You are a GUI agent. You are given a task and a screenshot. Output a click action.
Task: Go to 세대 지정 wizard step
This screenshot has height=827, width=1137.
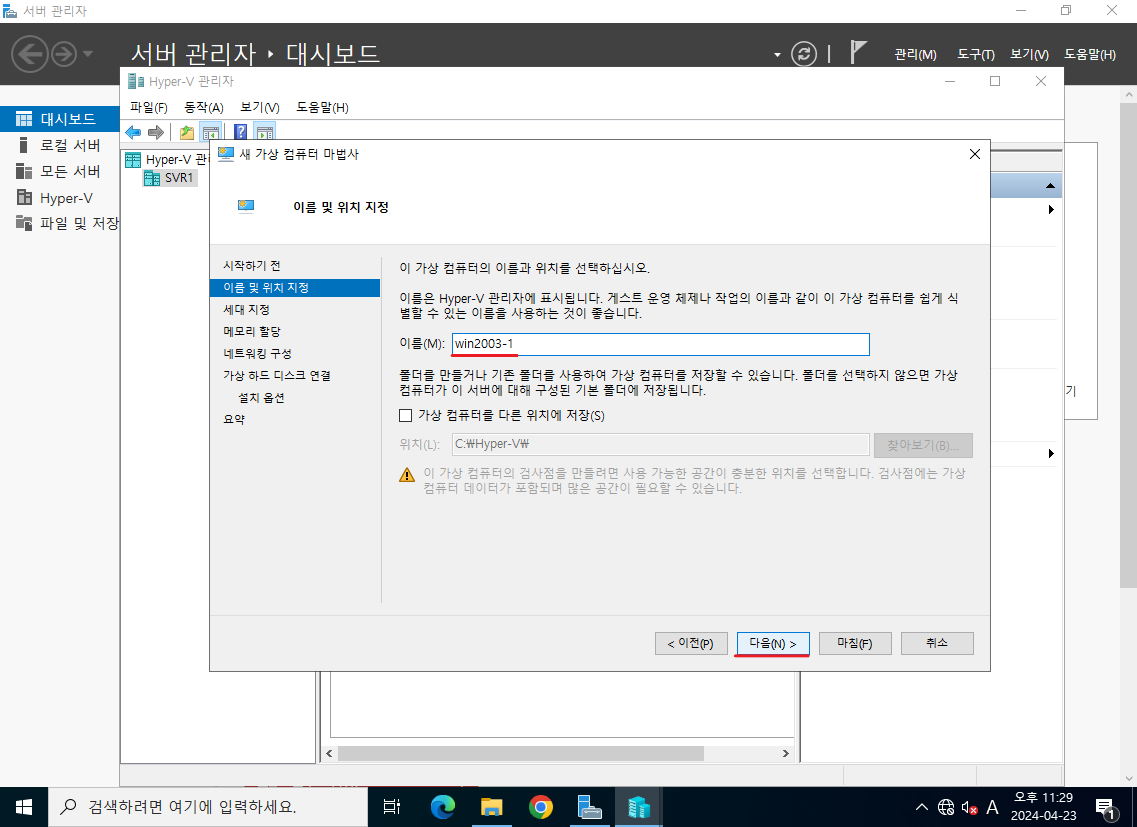[247, 310]
